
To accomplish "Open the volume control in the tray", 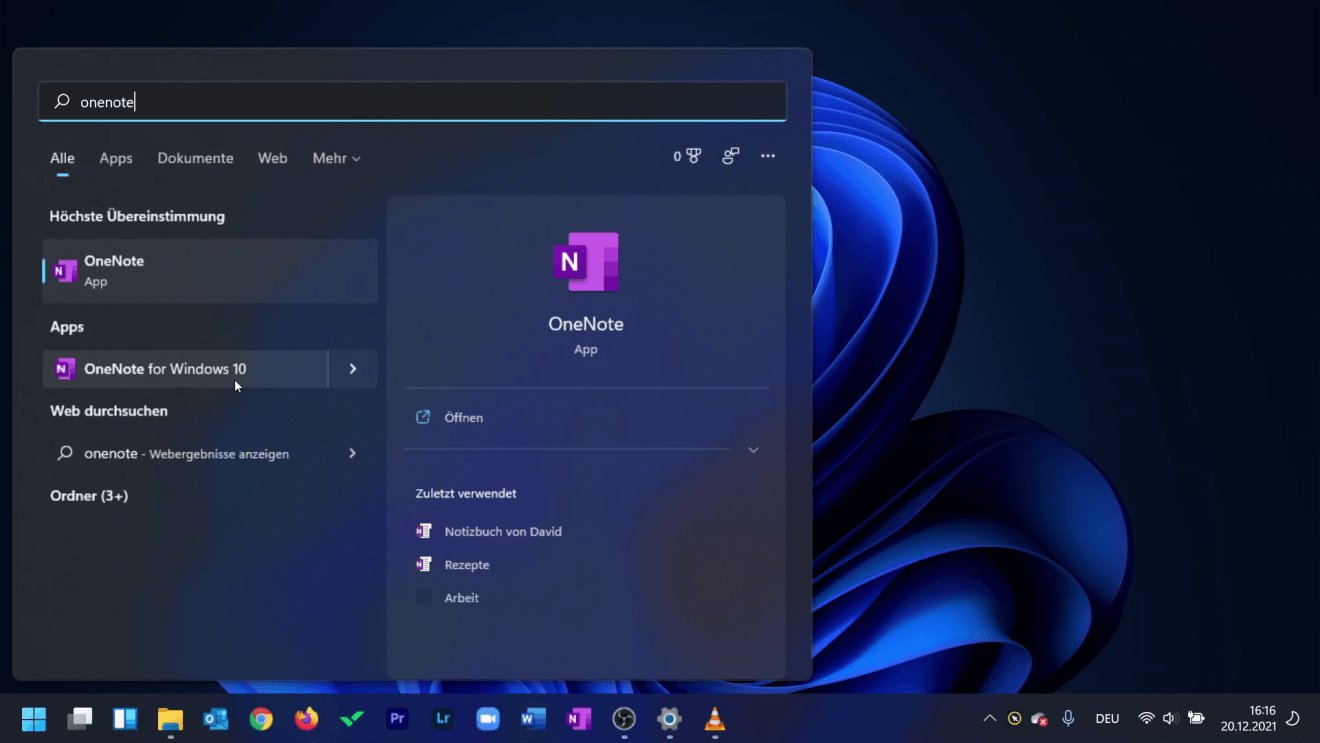I will (1170, 718).
